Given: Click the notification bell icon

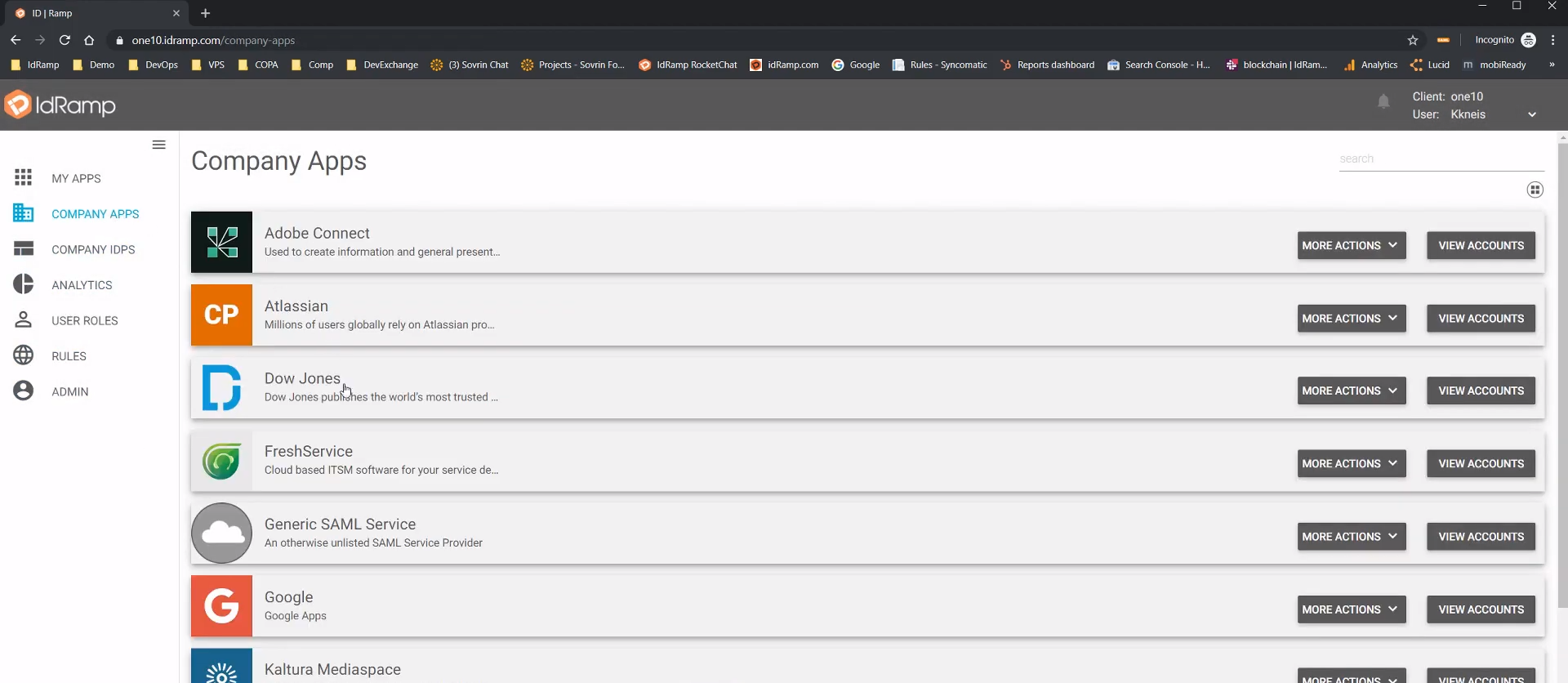Looking at the screenshot, I should (x=1383, y=101).
